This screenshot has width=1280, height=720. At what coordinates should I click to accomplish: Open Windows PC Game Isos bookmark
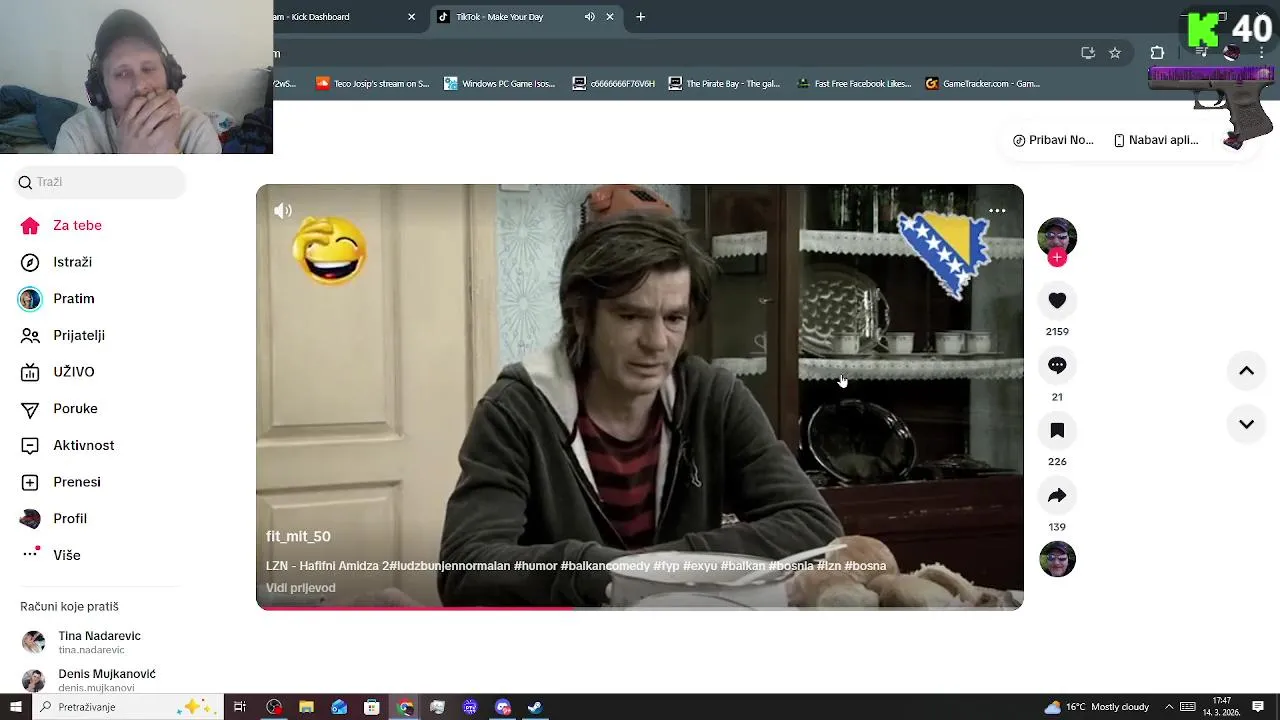tap(499, 84)
